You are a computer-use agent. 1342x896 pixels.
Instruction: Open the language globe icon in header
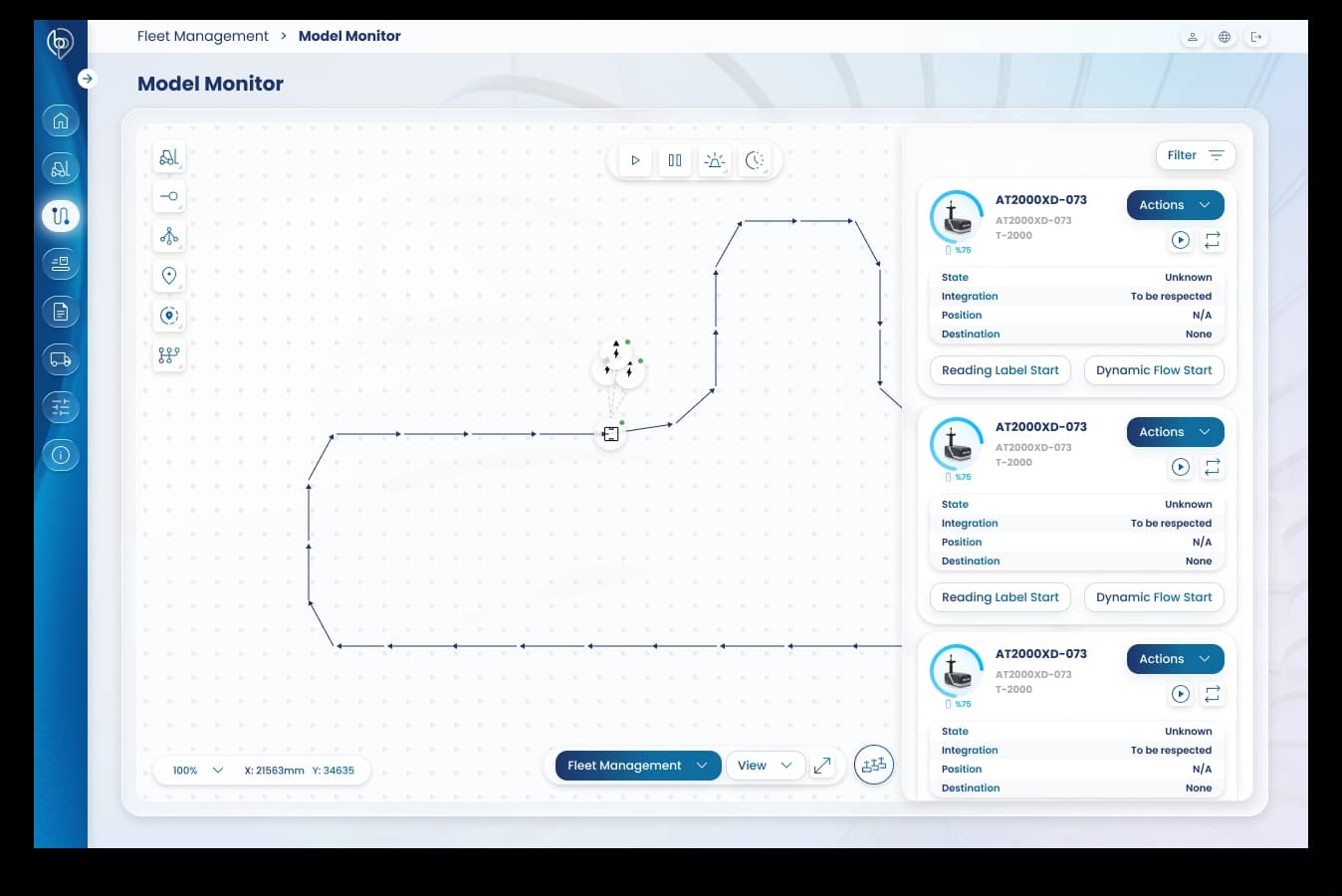pyautogui.click(x=1225, y=37)
